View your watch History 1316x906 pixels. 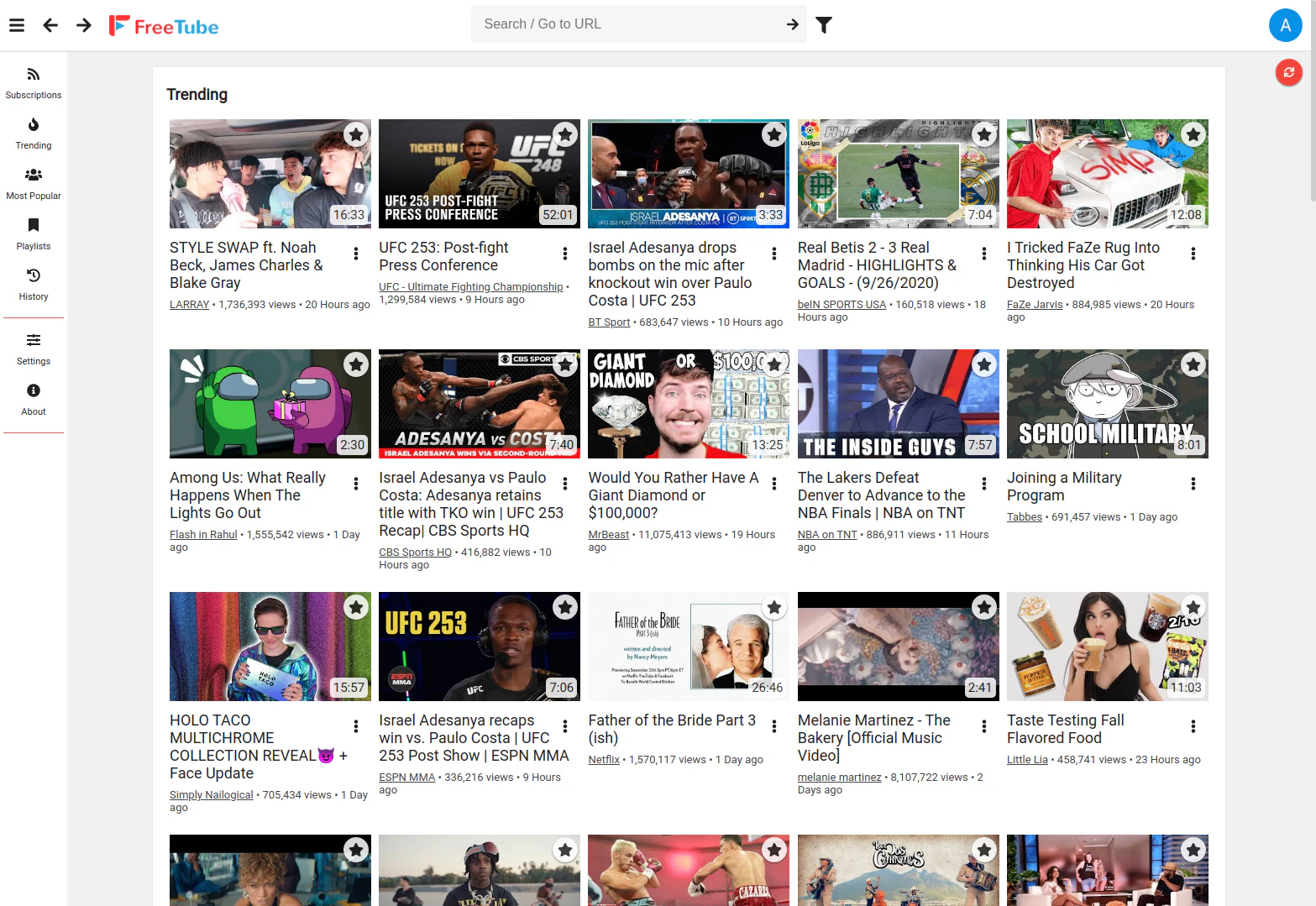click(33, 284)
